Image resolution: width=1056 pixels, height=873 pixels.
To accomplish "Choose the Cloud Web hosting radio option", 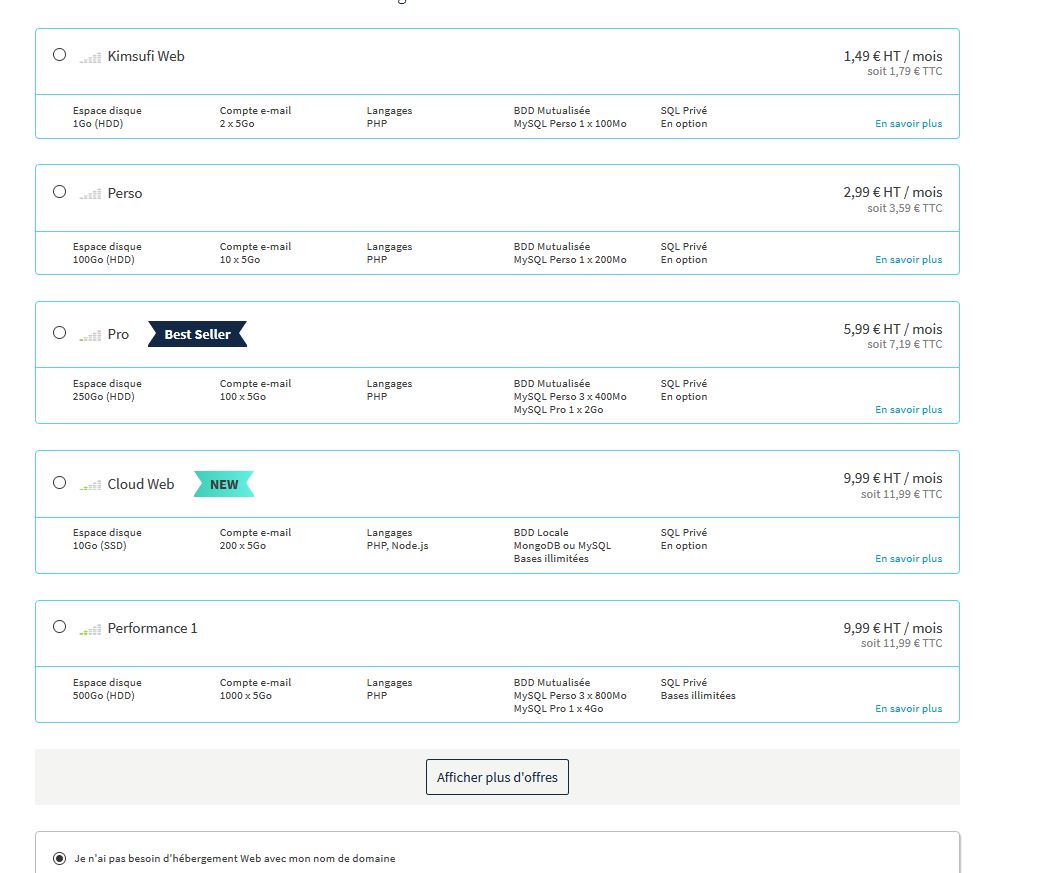I will coord(59,483).
